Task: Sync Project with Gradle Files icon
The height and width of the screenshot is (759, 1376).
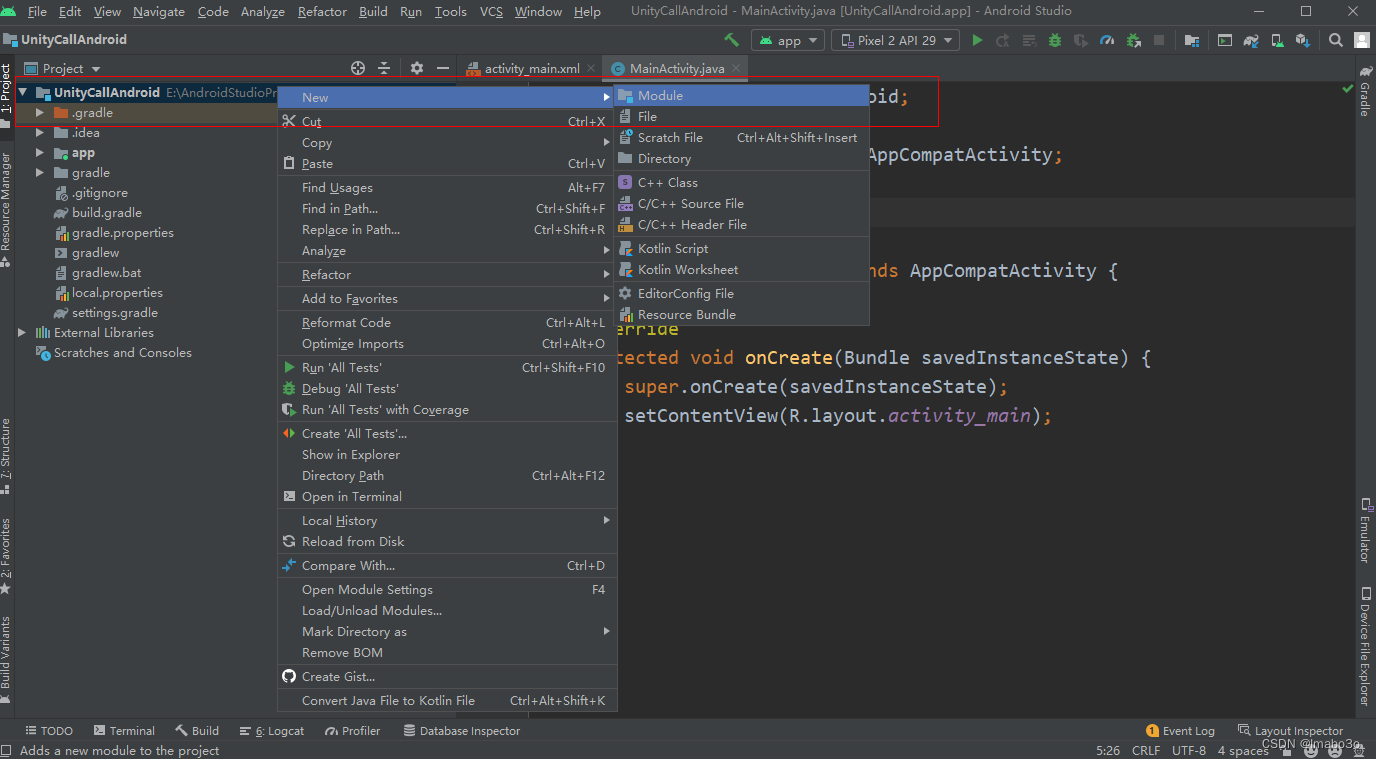Action: click(x=1251, y=40)
